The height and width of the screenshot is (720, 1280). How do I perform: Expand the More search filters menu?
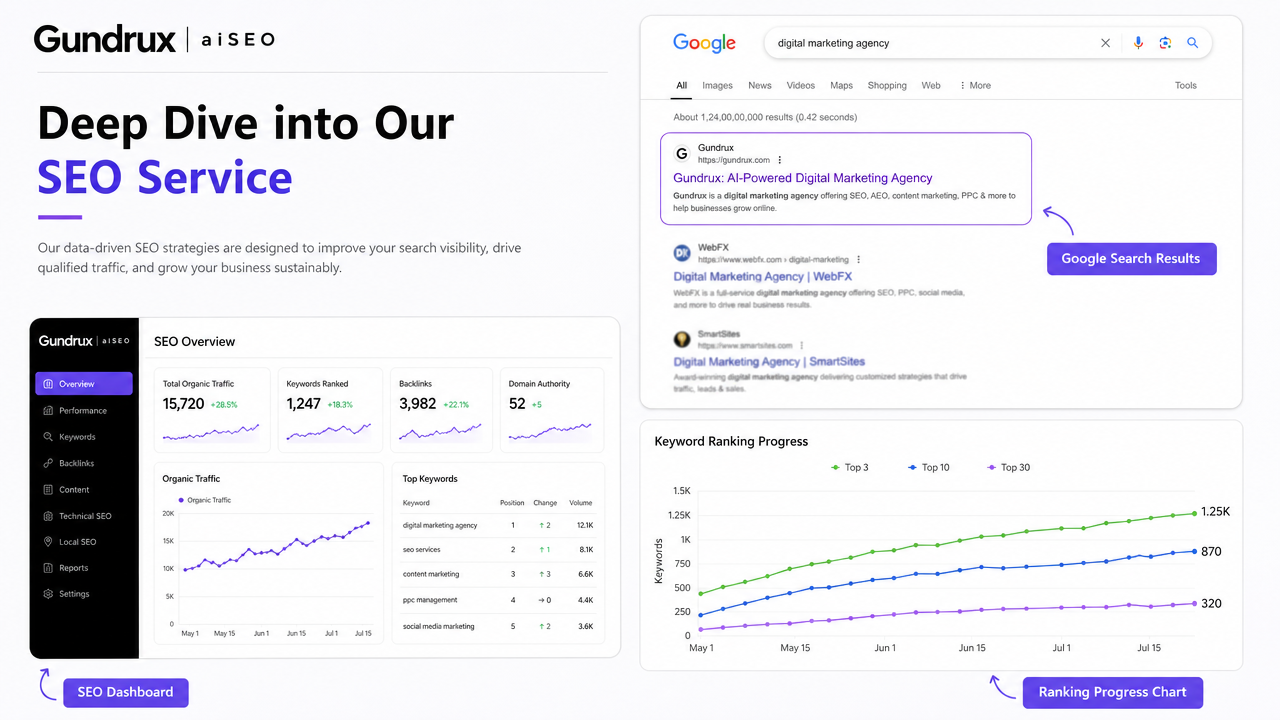pos(975,86)
